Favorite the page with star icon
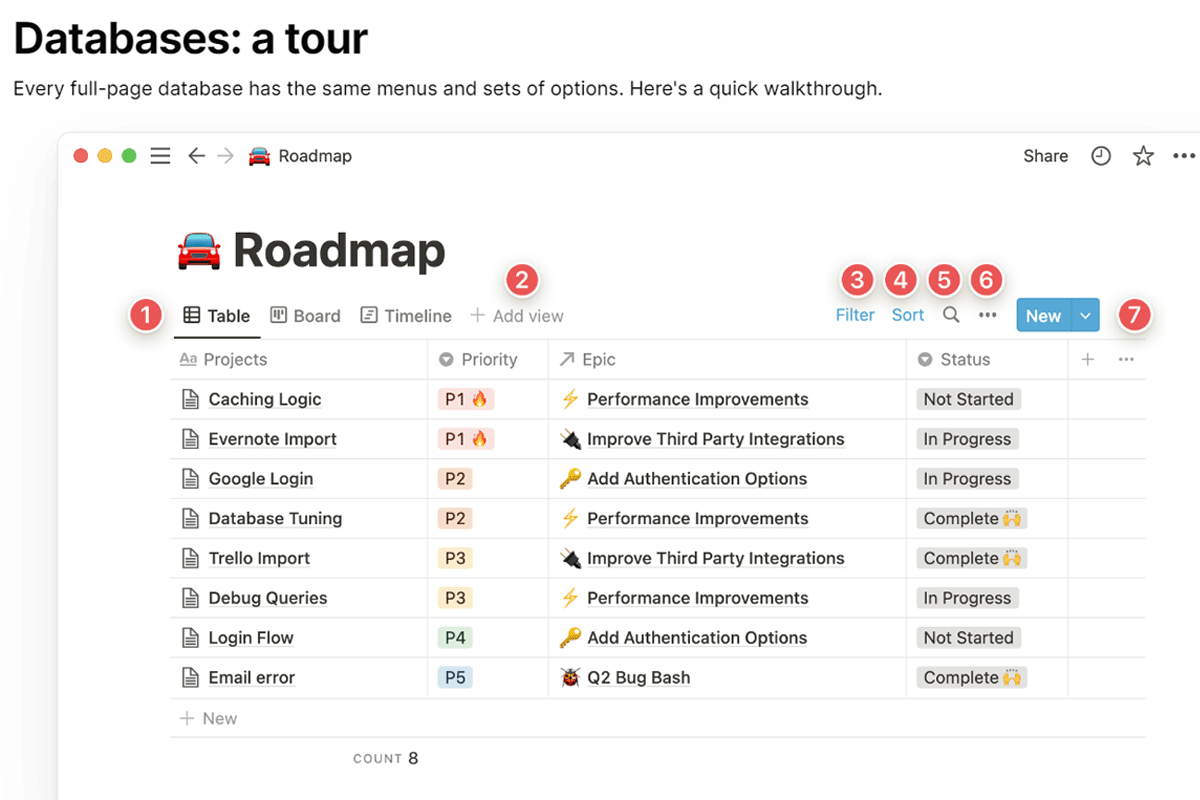1200x800 pixels. (1143, 156)
